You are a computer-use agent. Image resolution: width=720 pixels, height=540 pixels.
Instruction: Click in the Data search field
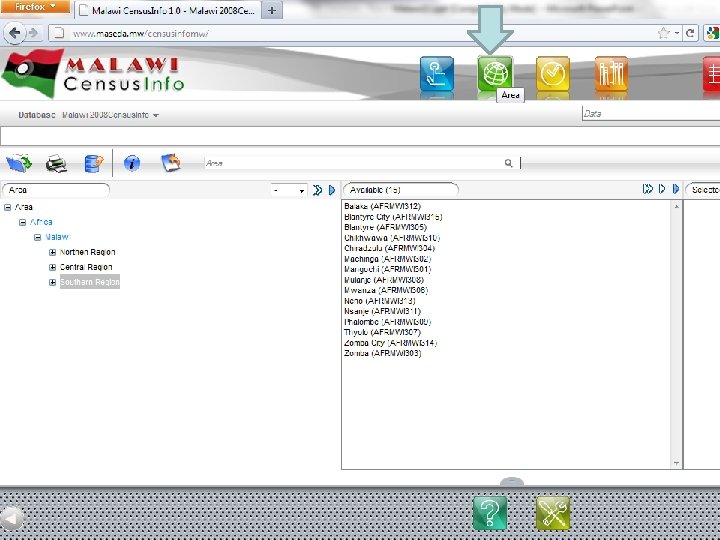[651, 113]
